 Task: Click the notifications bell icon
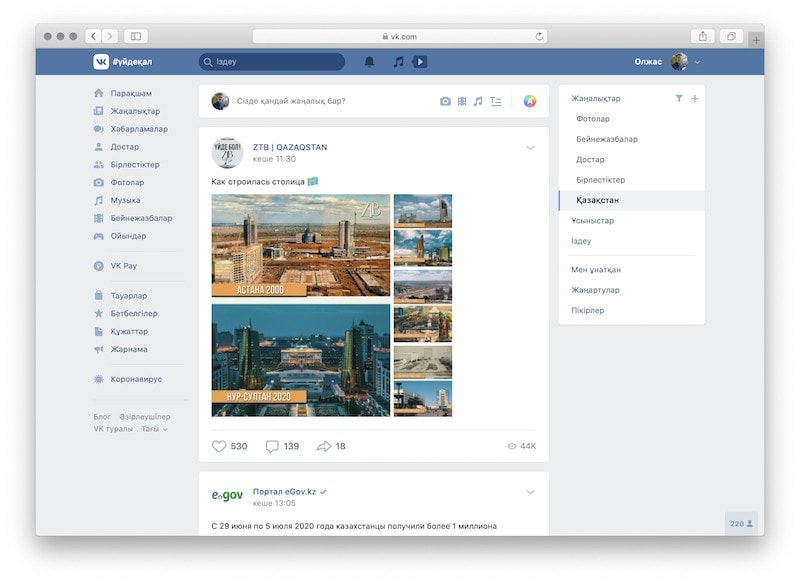(x=369, y=62)
